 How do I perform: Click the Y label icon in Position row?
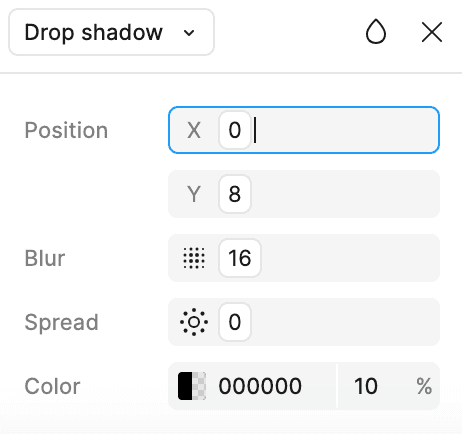194,194
